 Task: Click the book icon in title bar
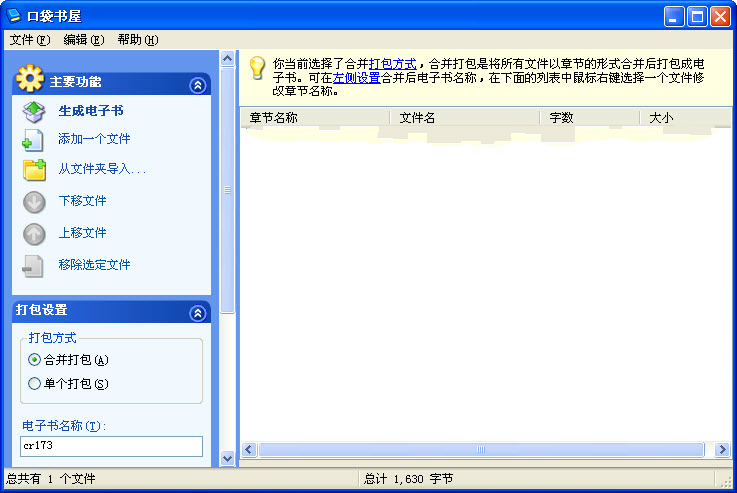point(14,16)
